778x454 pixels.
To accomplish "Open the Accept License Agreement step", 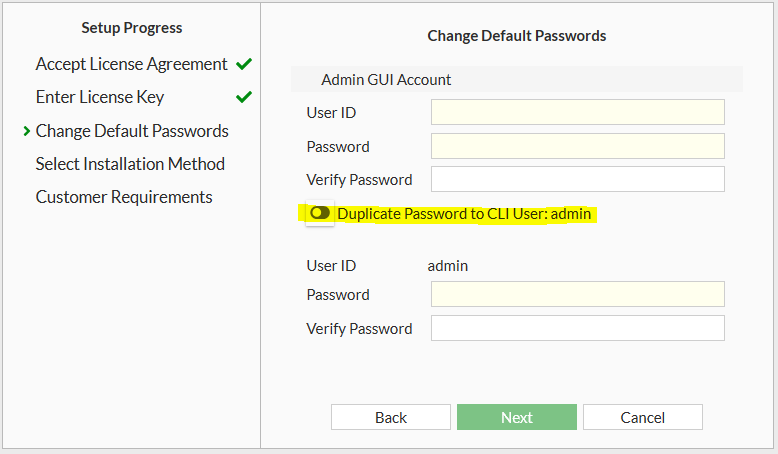I will (131, 64).
